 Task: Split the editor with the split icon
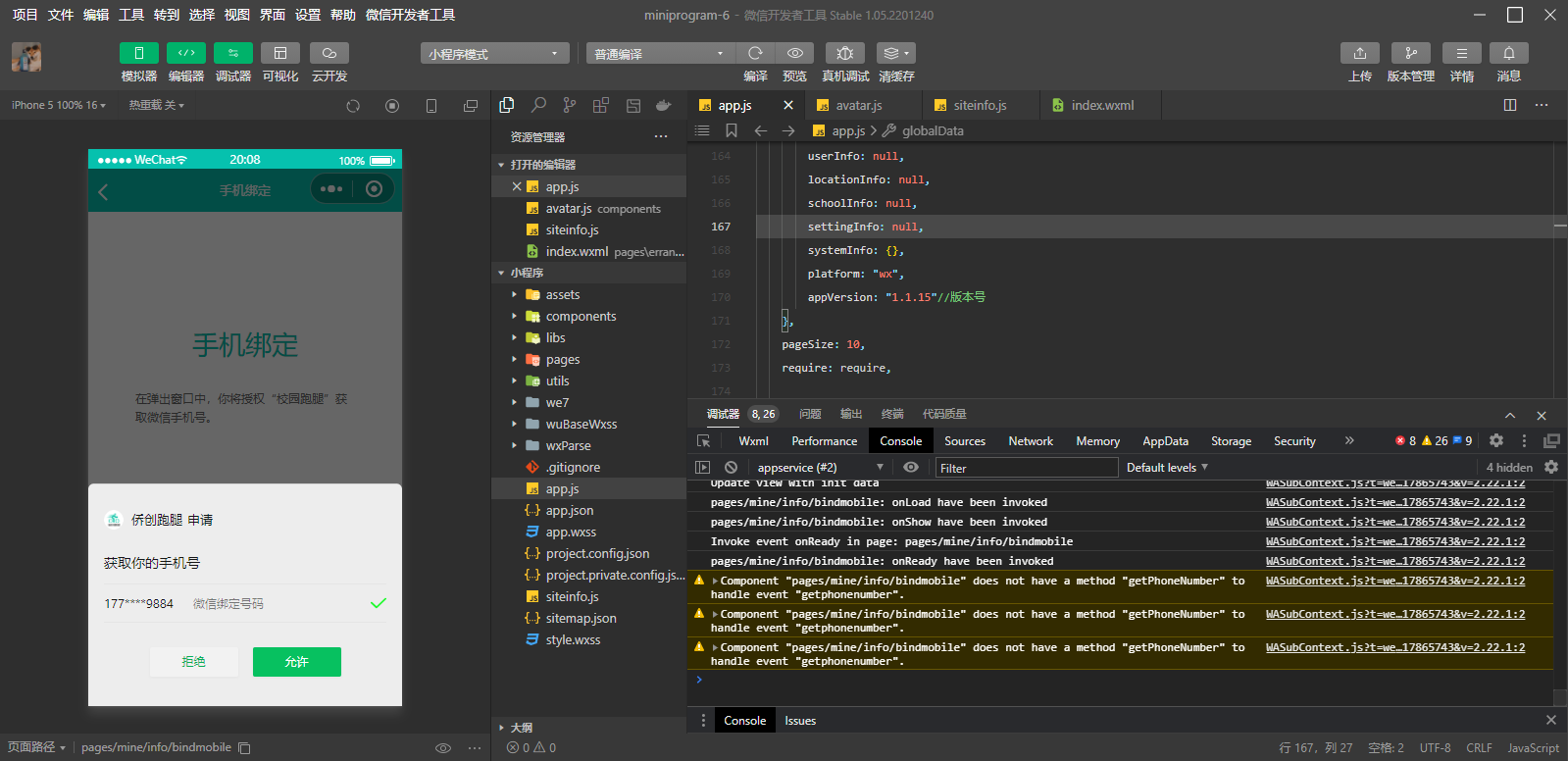pos(1510,105)
